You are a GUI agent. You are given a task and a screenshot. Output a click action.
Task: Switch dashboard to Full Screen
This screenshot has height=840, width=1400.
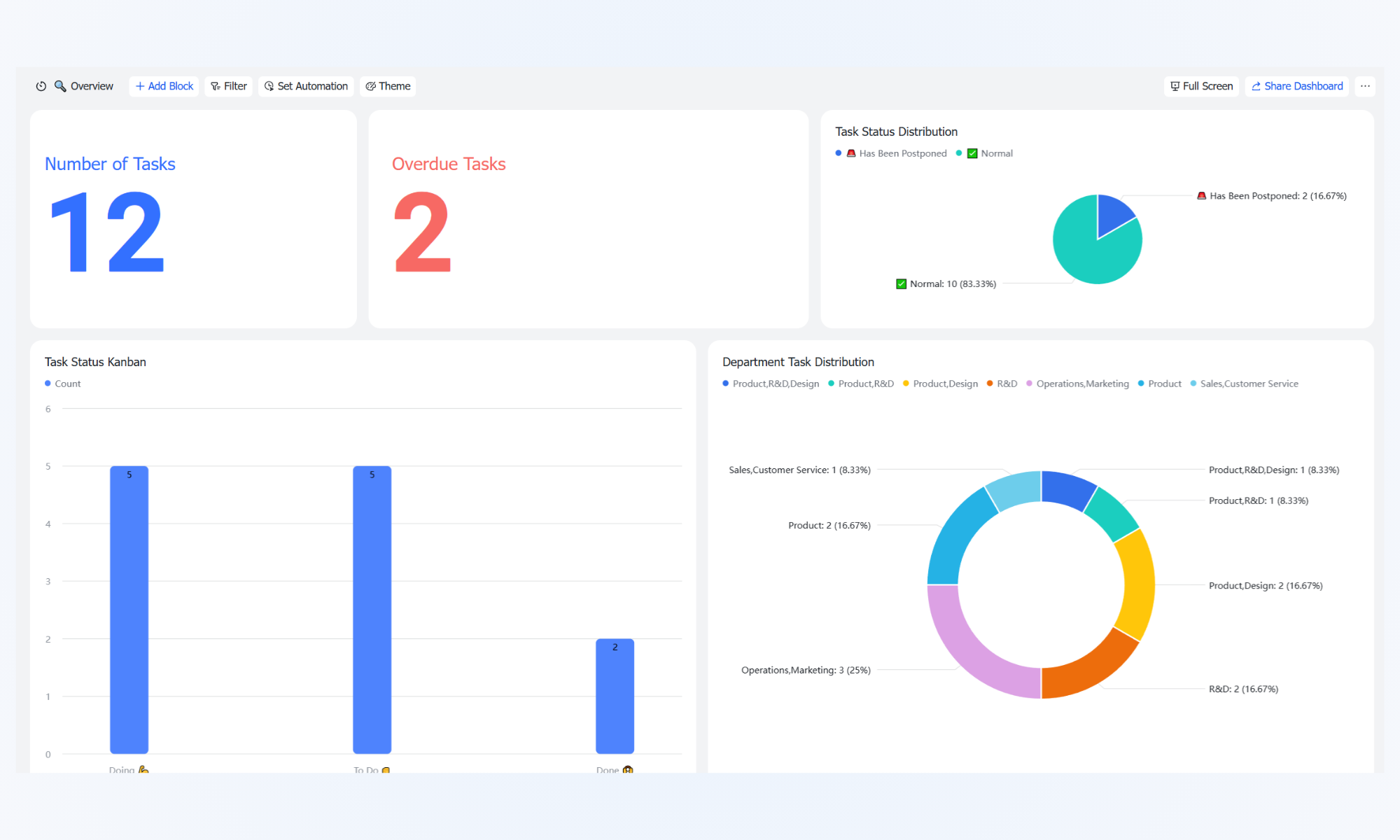click(1201, 86)
